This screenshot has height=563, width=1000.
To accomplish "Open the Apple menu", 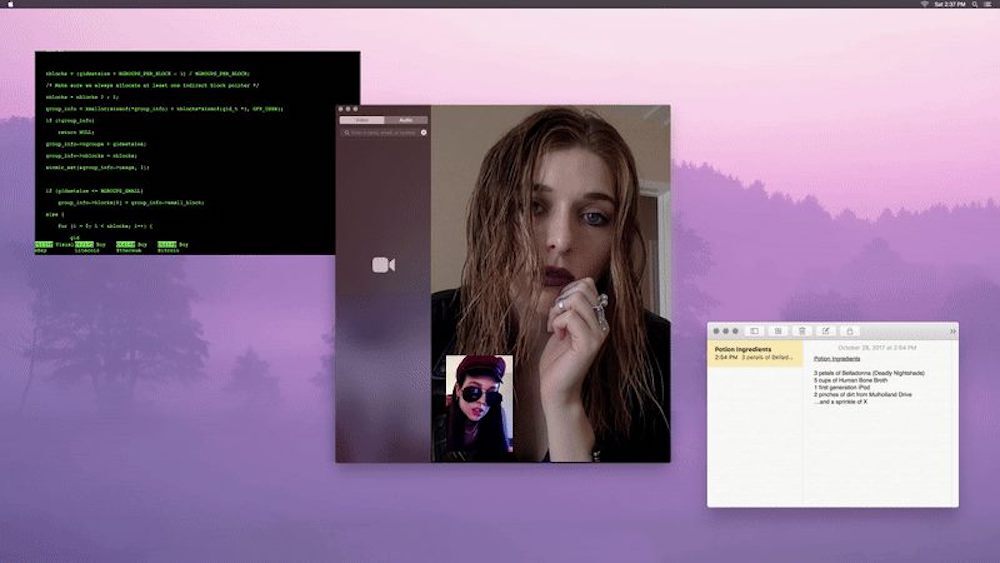I will (10, 4).
